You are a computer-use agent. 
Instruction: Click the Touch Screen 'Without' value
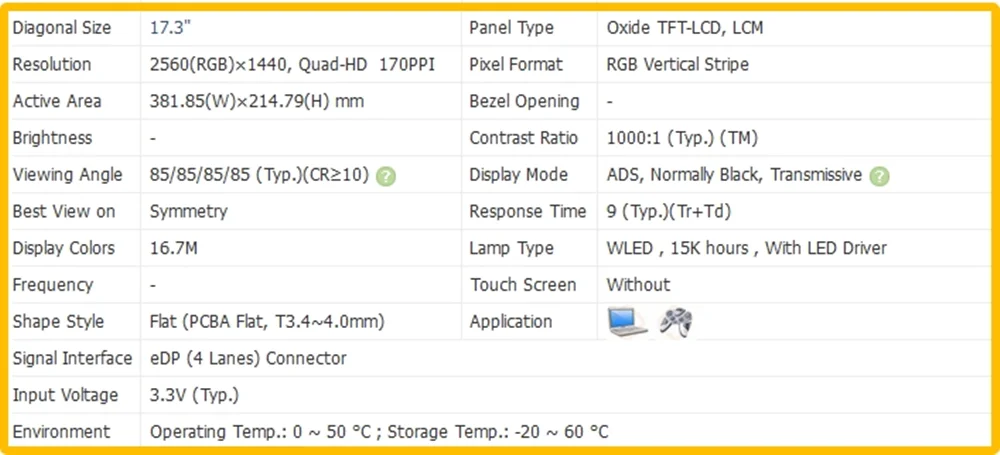pyautogui.click(x=638, y=285)
